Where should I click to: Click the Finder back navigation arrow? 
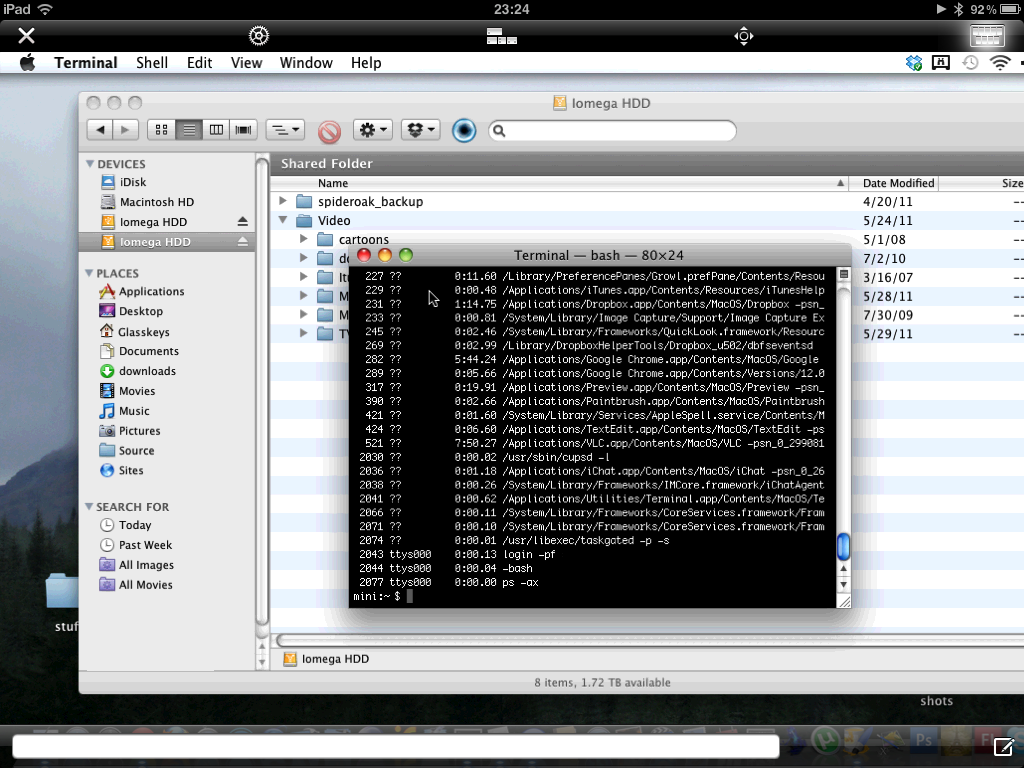click(99, 130)
